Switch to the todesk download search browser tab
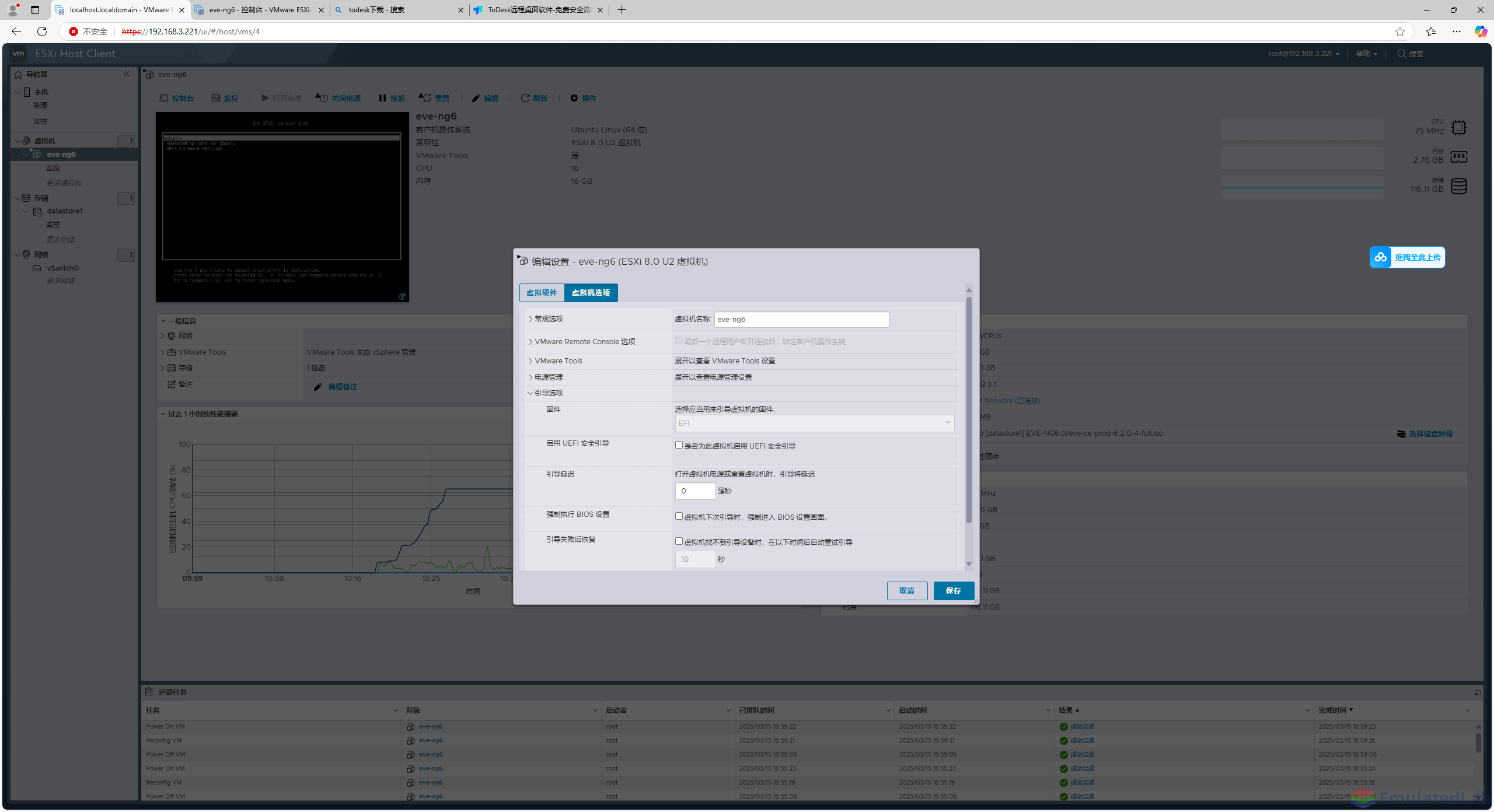The height and width of the screenshot is (812, 1494). click(399, 10)
